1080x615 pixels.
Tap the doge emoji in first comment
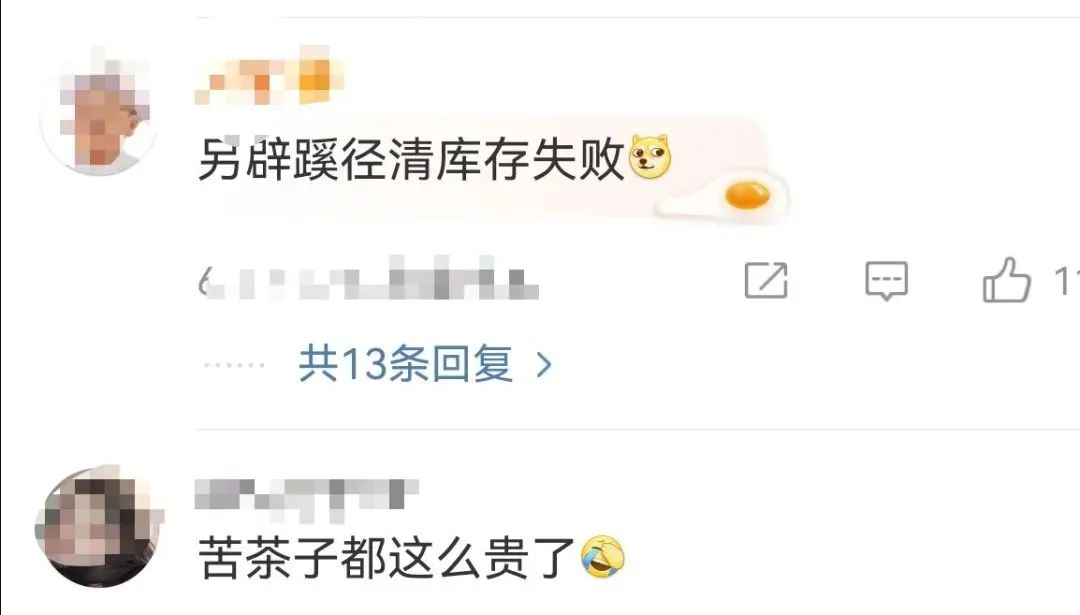650,157
